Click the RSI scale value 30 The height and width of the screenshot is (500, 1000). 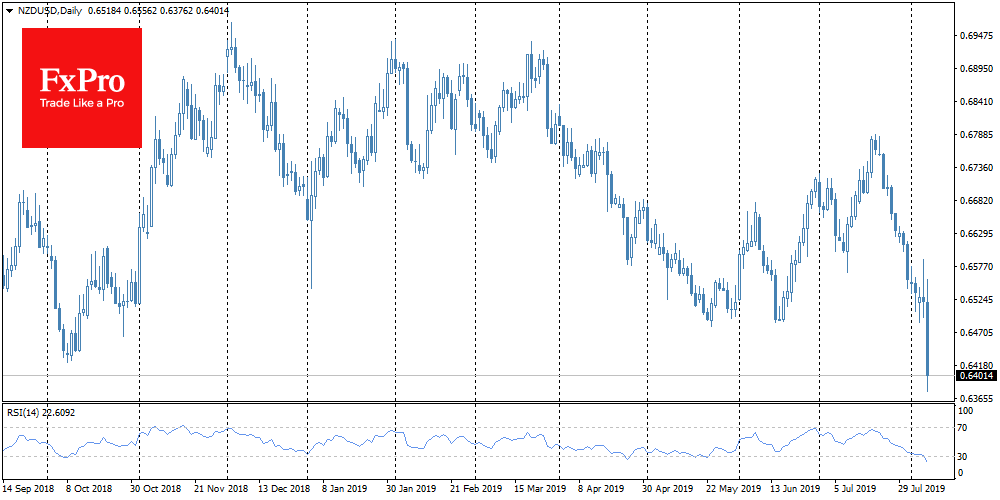point(965,456)
